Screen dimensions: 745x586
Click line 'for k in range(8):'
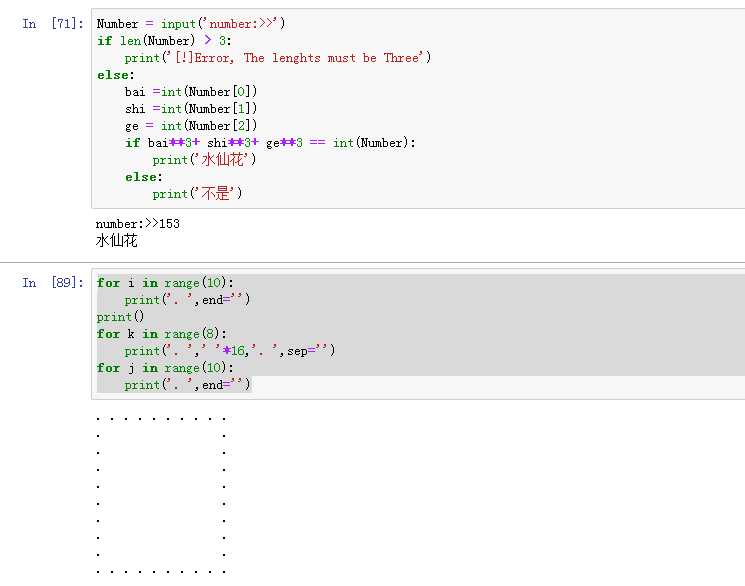162,334
